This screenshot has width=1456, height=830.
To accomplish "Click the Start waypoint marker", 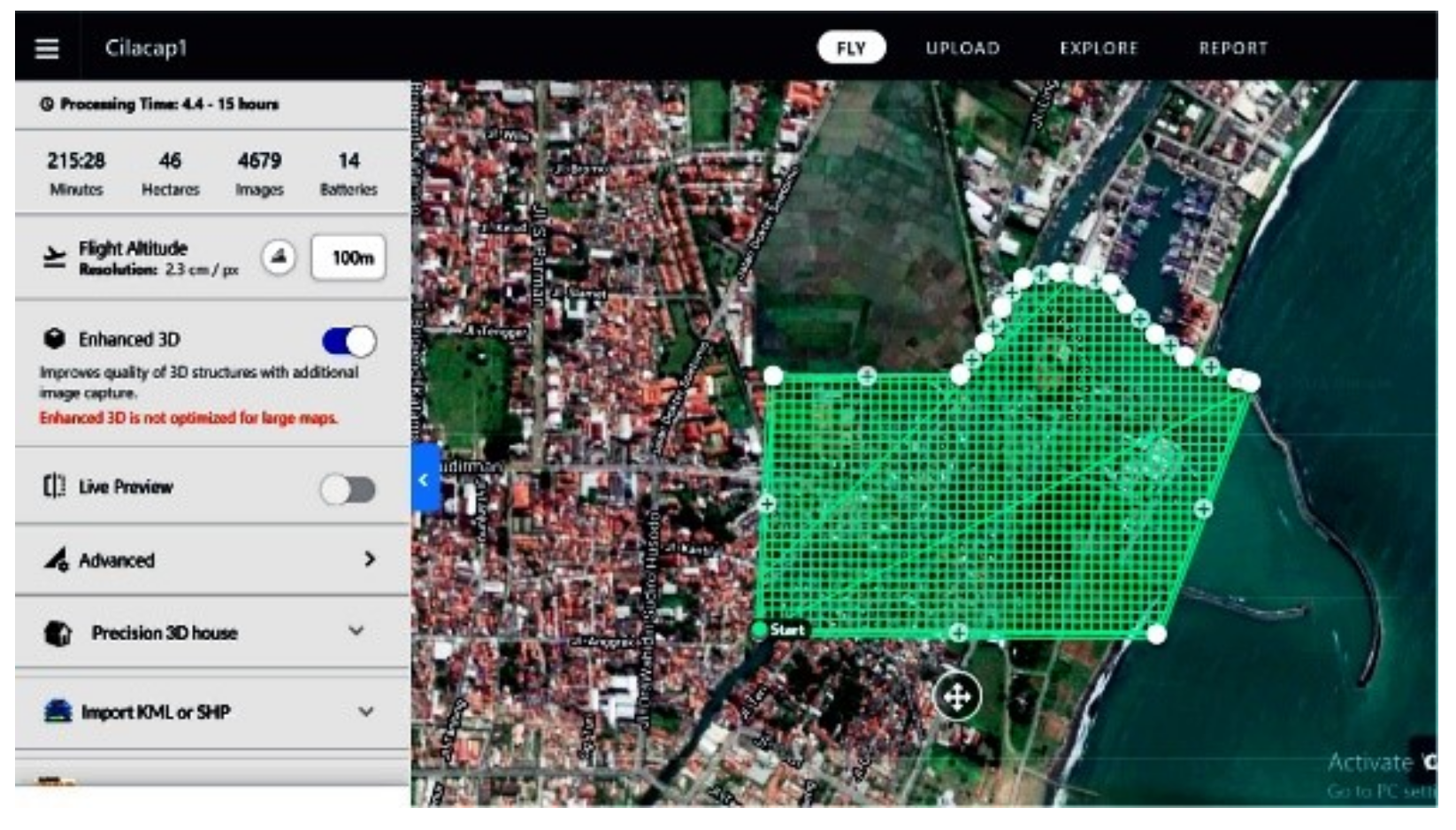I will (759, 630).
